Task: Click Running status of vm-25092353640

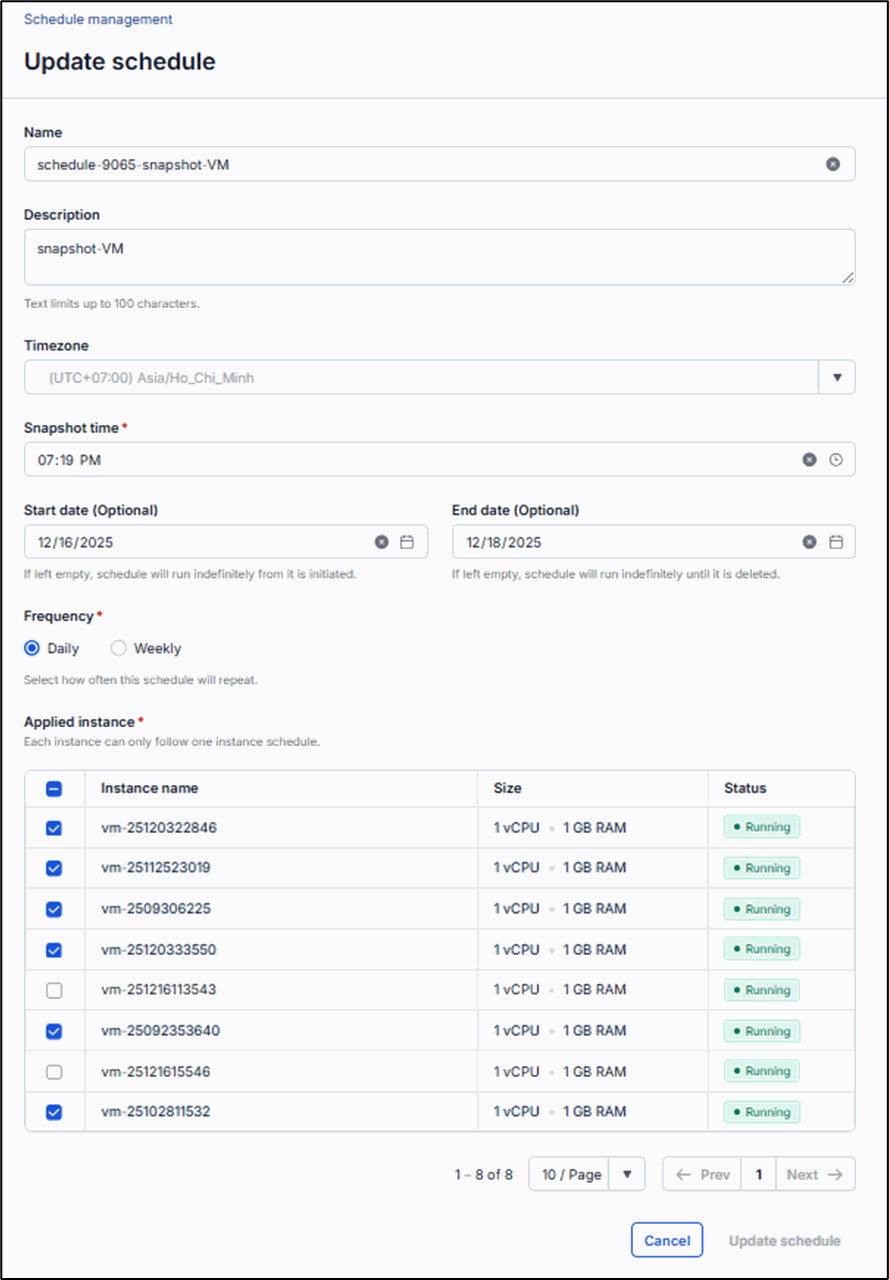Action: [x=762, y=1031]
